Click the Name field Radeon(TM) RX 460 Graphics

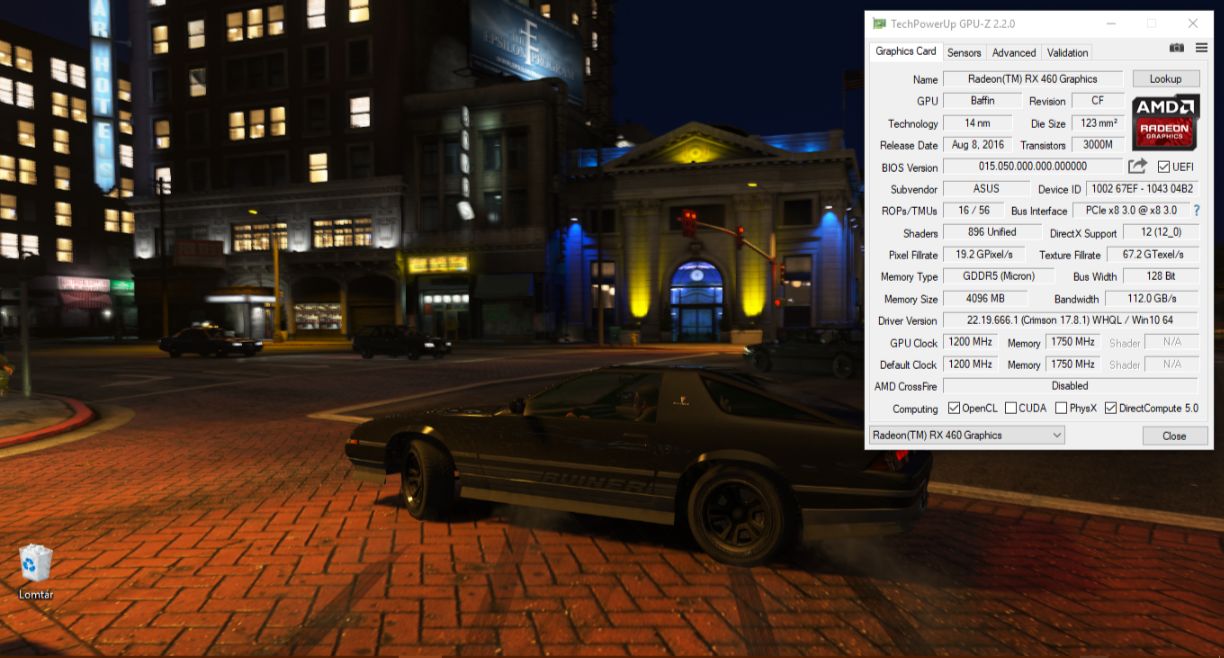(1033, 79)
